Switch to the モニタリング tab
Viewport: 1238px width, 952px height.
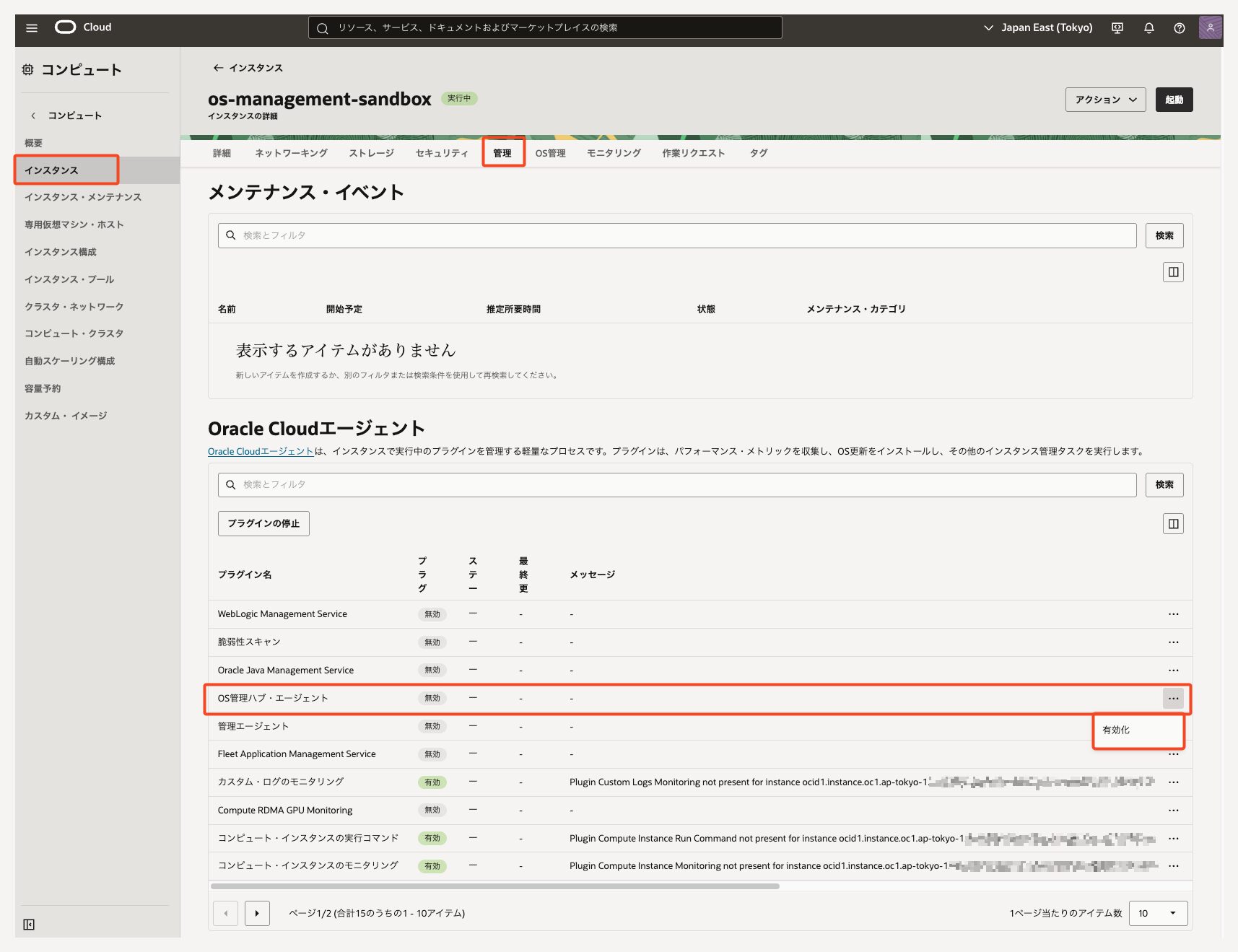pos(614,153)
